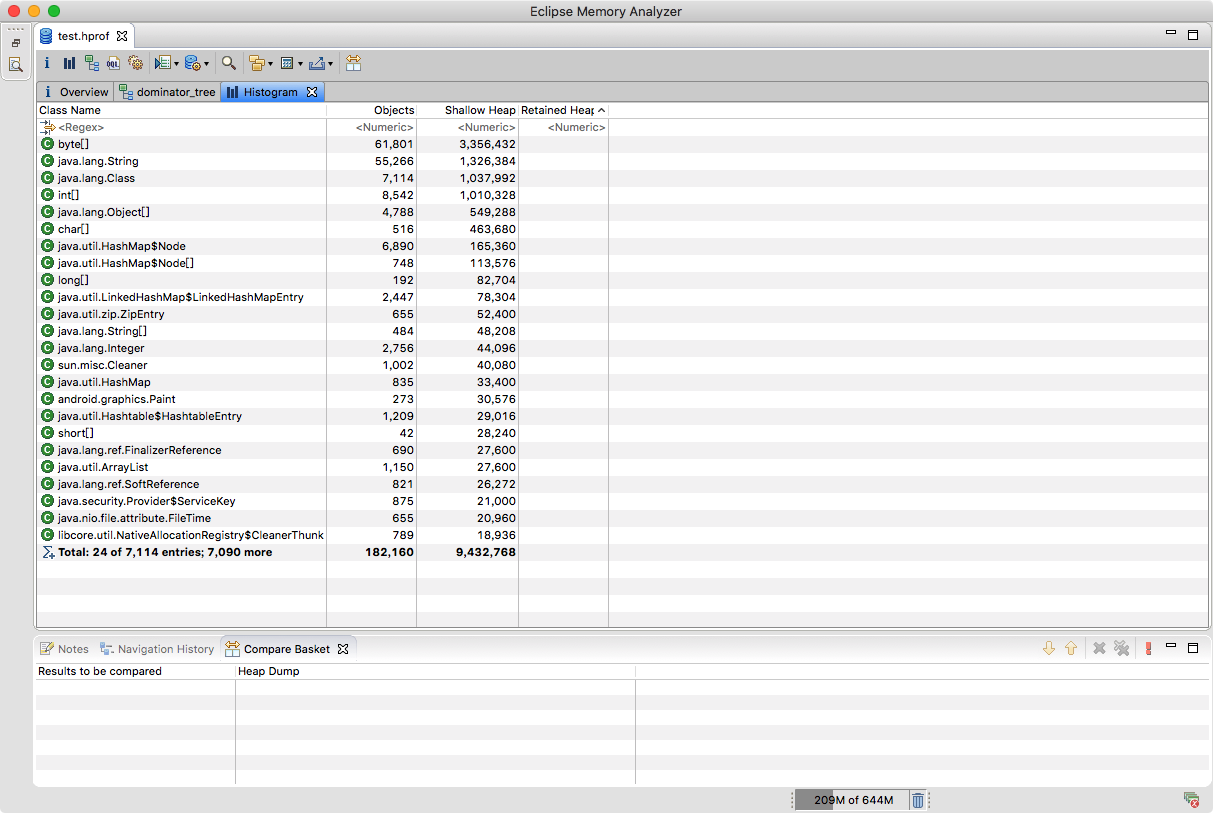Click remove all results in Compare Basket
The image size is (1213, 813).
coord(1122,648)
